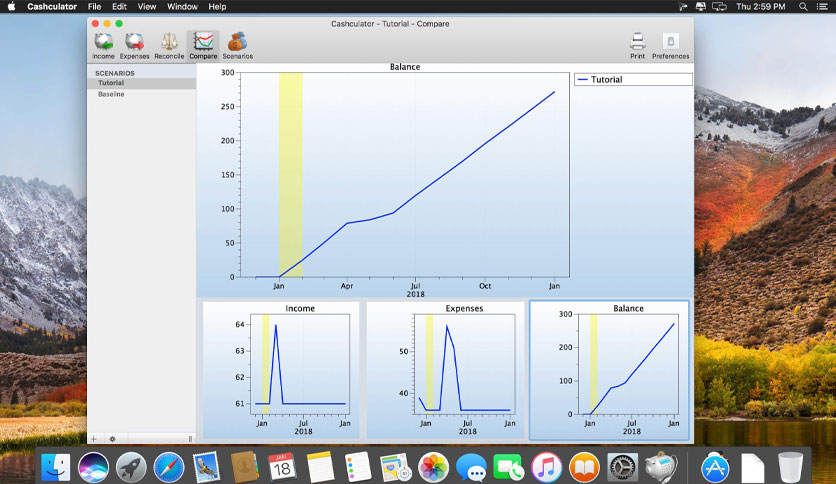Click the Print toolbar icon
The height and width of the screenshot is (484, 836).
click(x=638, y=46)
